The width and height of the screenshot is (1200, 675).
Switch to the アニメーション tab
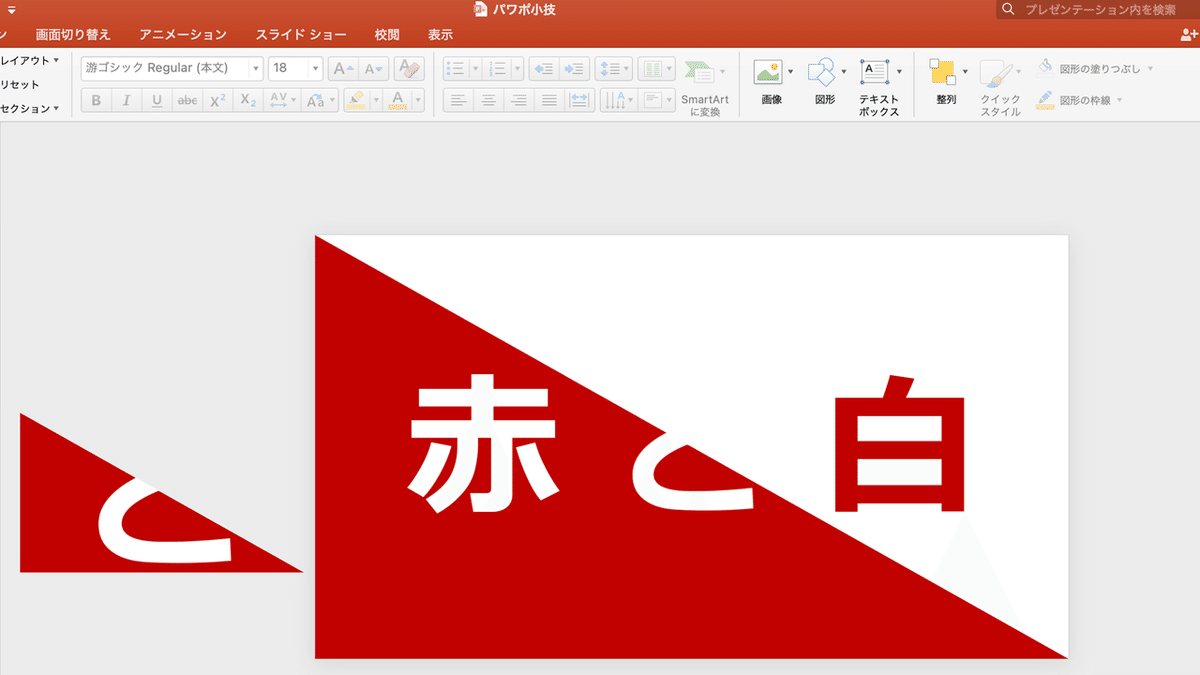pos(183,34)
